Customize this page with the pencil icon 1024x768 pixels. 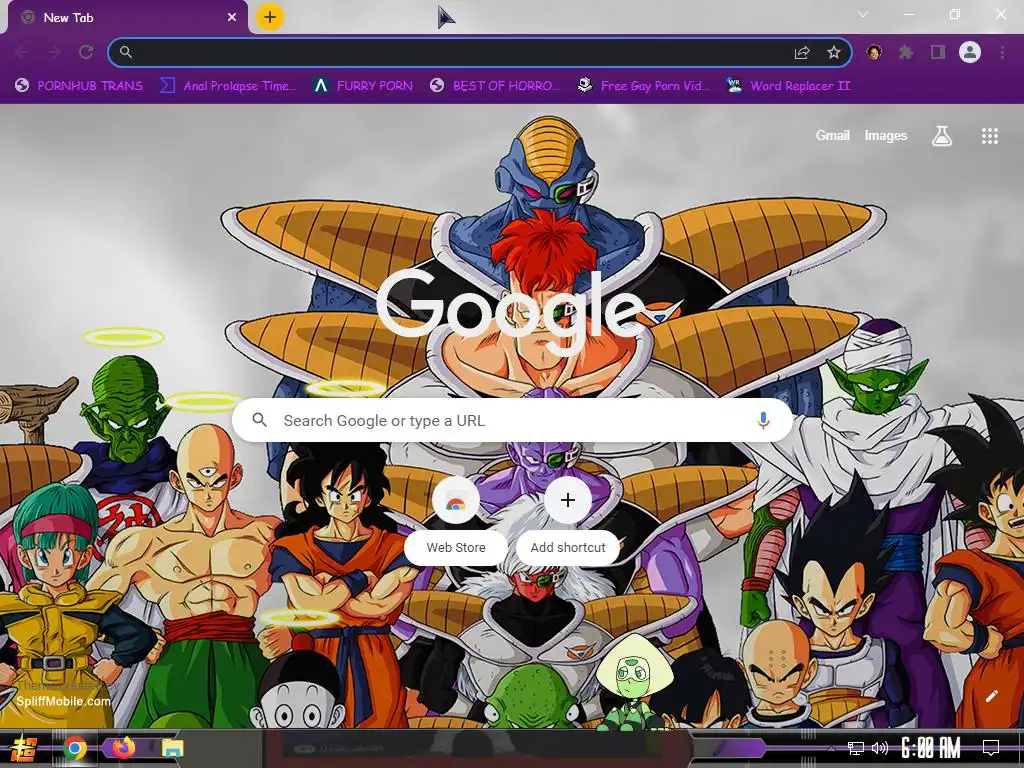991,696
